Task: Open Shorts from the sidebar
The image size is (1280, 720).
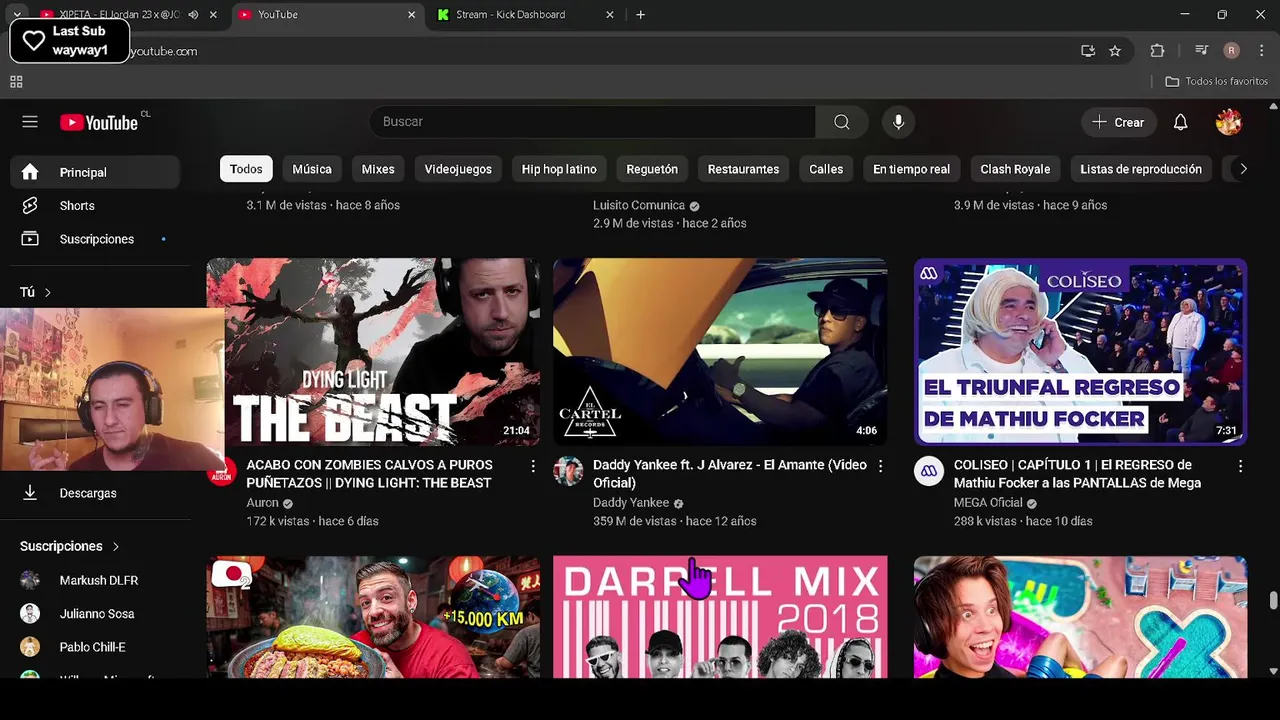Action: click(x=95, y=206)
